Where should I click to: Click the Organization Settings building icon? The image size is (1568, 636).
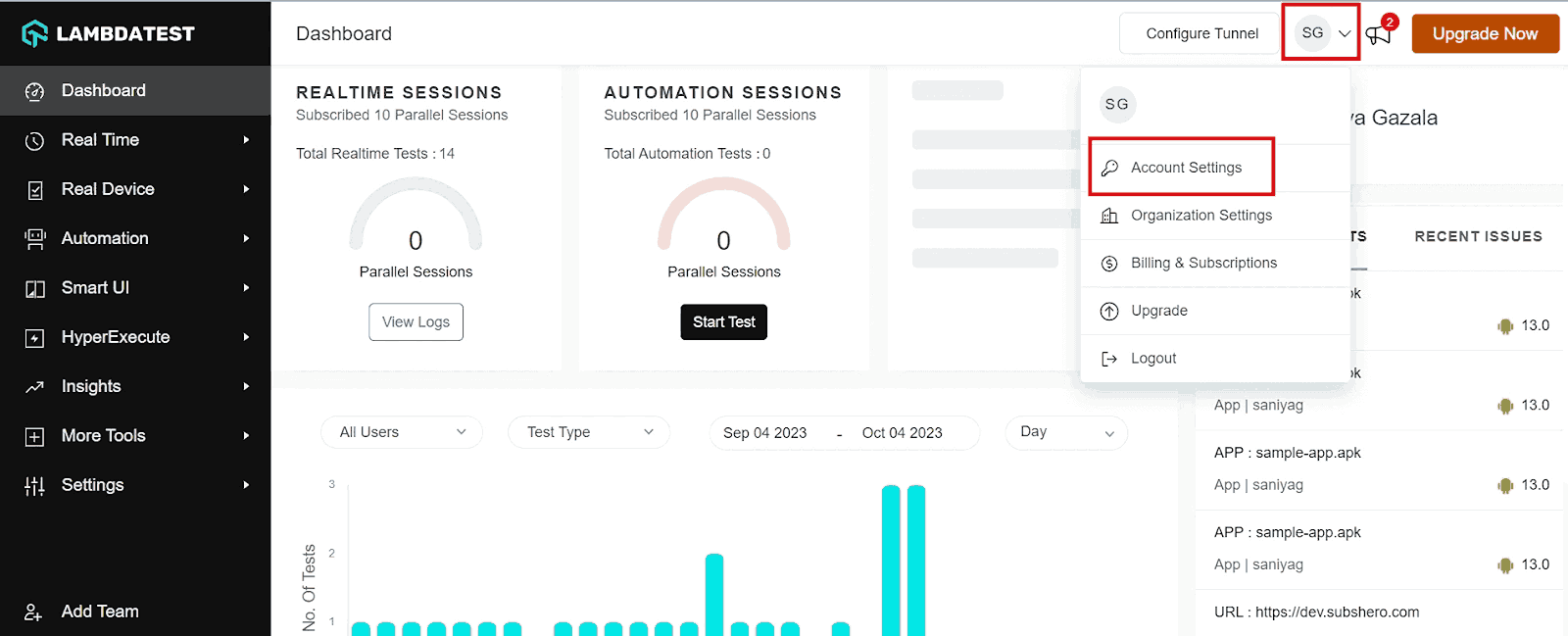1109,216
